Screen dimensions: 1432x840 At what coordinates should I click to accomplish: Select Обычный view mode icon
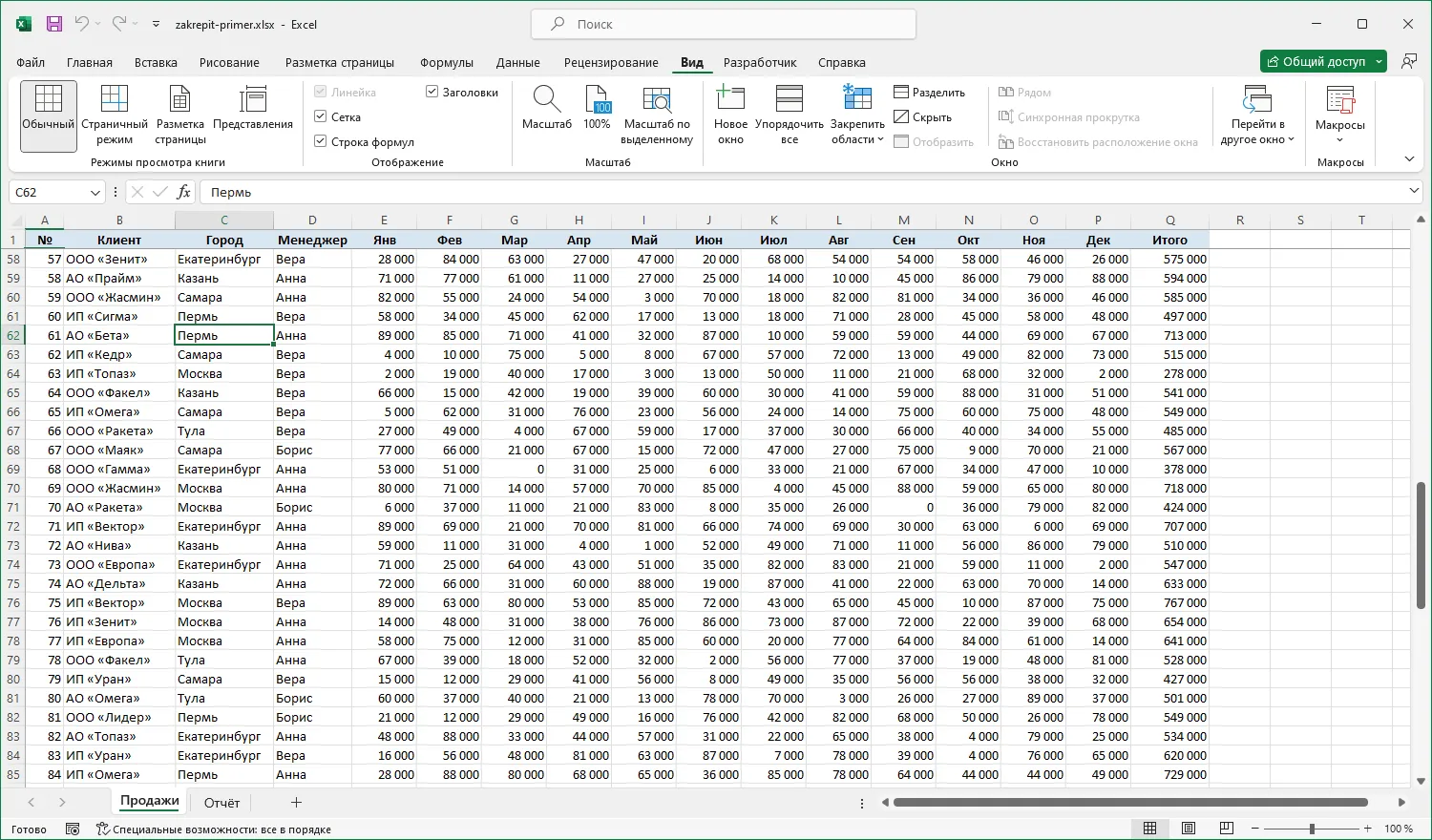pyautogui.click(x=48, y=115)
